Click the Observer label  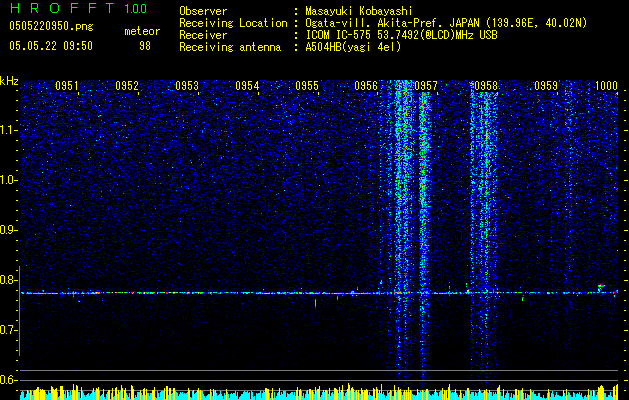tap(203, 11)
